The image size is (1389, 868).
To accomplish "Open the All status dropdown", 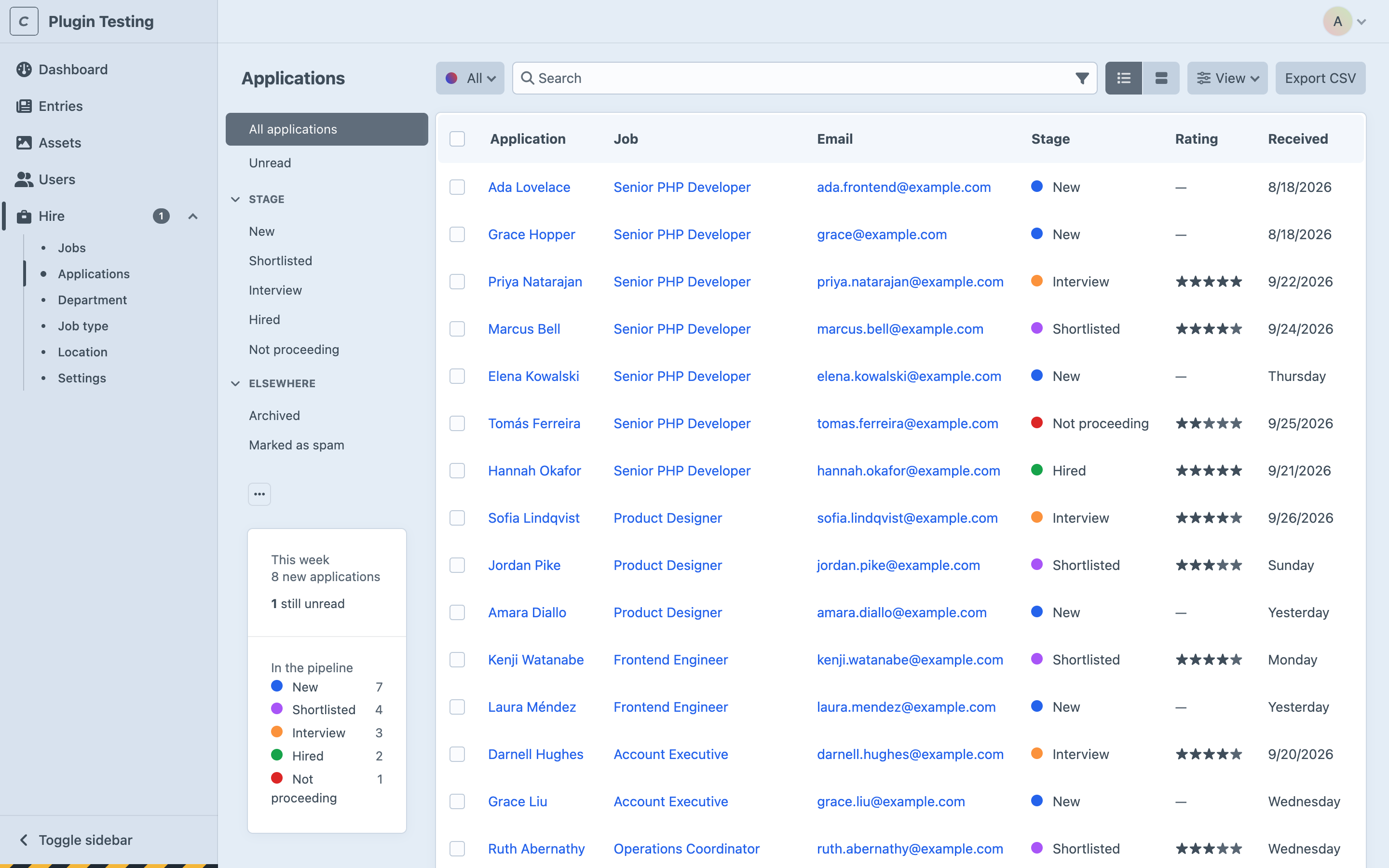I will coord(470,78).
